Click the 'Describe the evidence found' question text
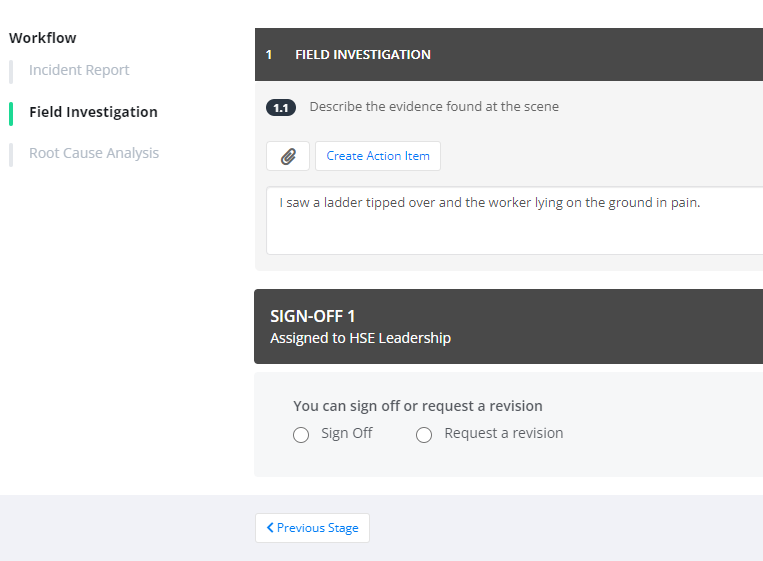The height and width of the screenshot is (561, 763). (434, 107)
